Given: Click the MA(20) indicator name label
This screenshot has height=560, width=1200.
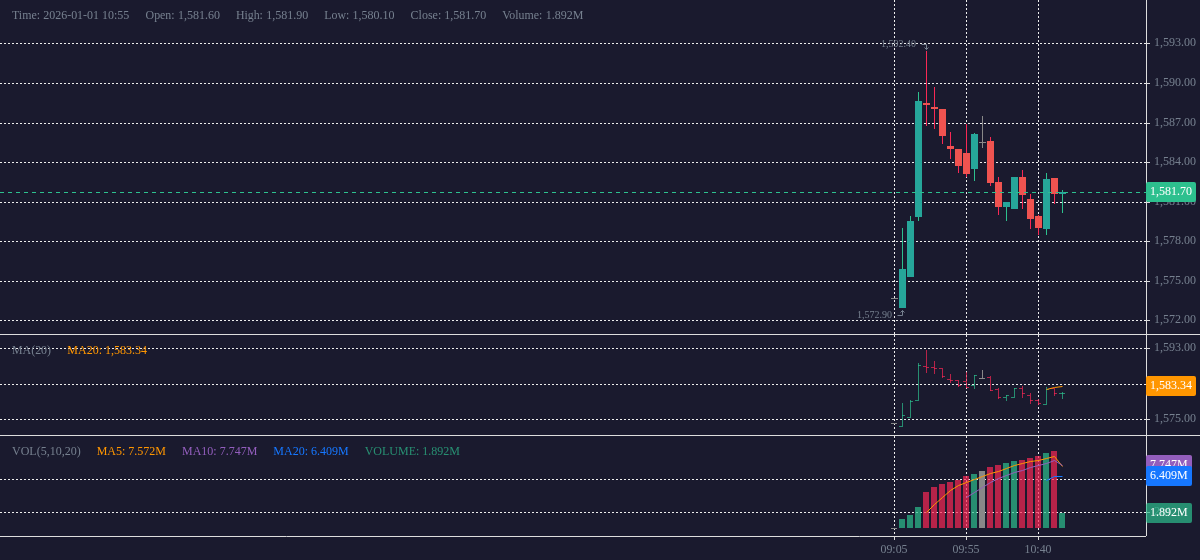Looking at the screenshot, I should coord(31,350).
